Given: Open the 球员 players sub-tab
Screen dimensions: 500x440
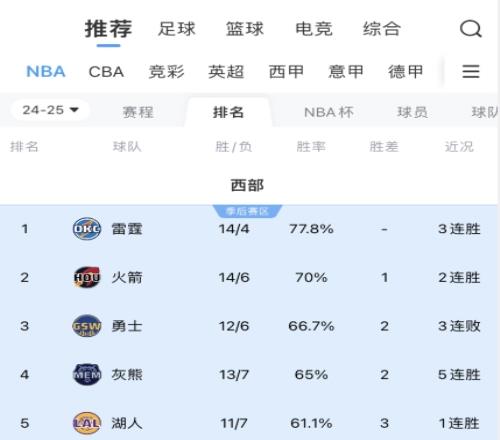Looking at the screenshot, I should coord(412,112).
